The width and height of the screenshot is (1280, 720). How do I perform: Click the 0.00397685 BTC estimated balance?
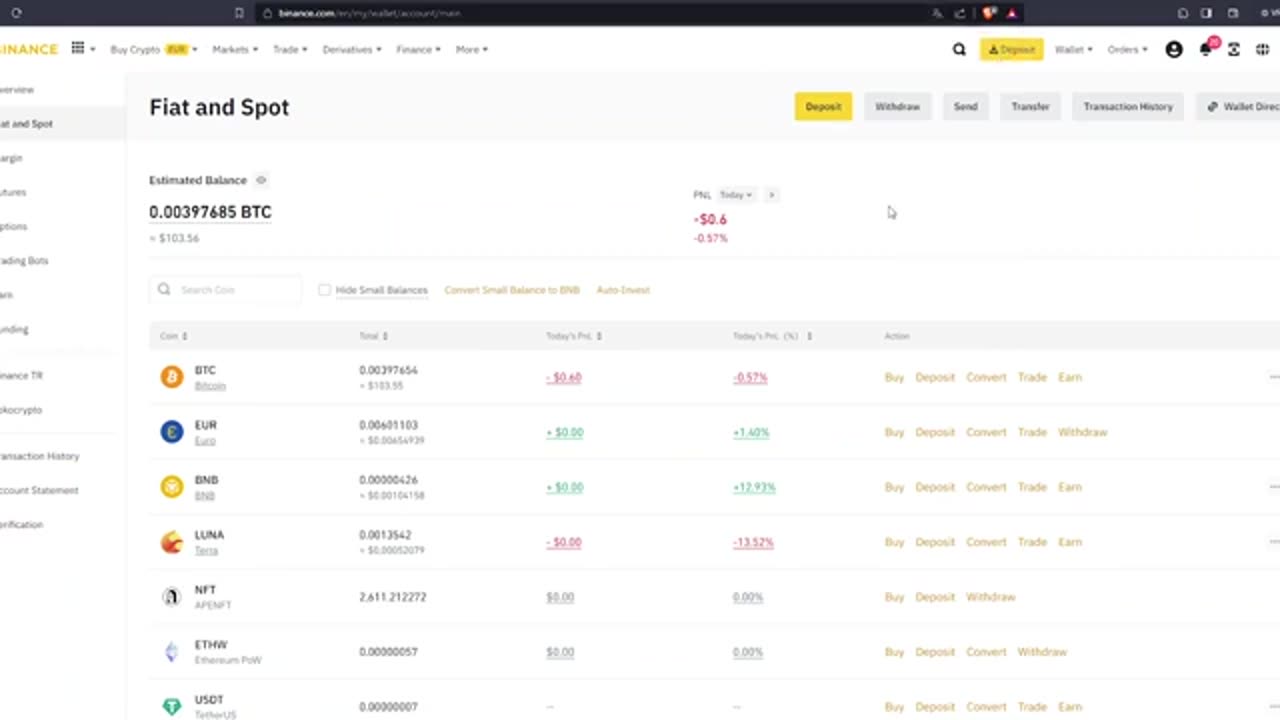click(210, 212)
